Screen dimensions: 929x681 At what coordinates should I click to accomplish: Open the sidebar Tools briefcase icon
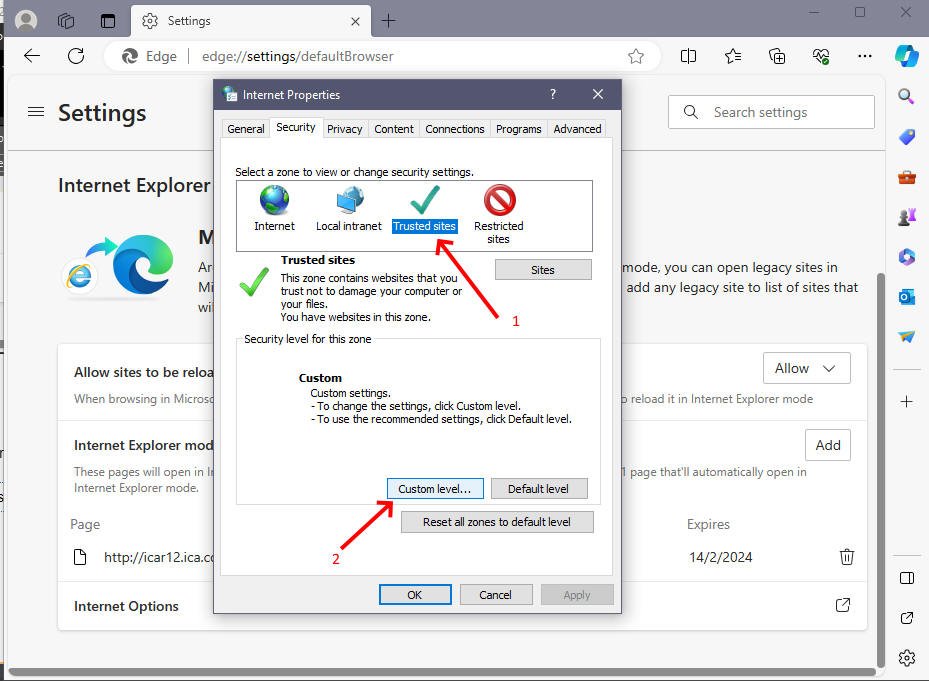click(906, 177)
